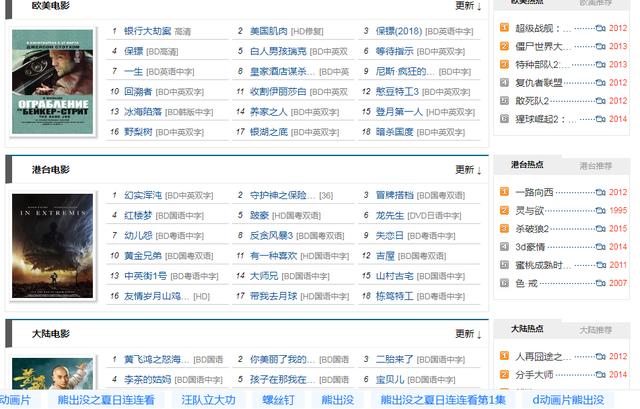This screenshot has width=640, height=409.
Task: Click the camera icon beside 3d豪情
Action: [600, 247]
